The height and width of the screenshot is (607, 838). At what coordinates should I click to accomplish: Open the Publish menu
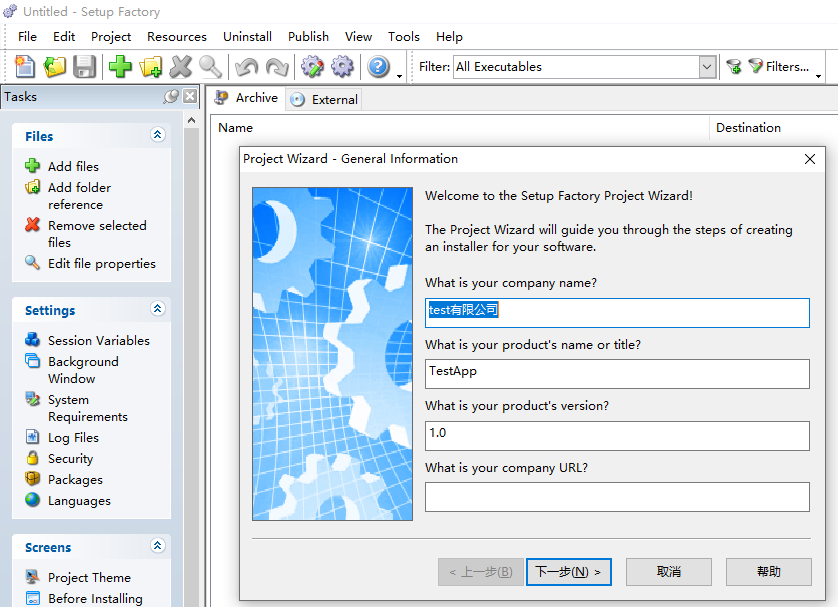point(308,37)
